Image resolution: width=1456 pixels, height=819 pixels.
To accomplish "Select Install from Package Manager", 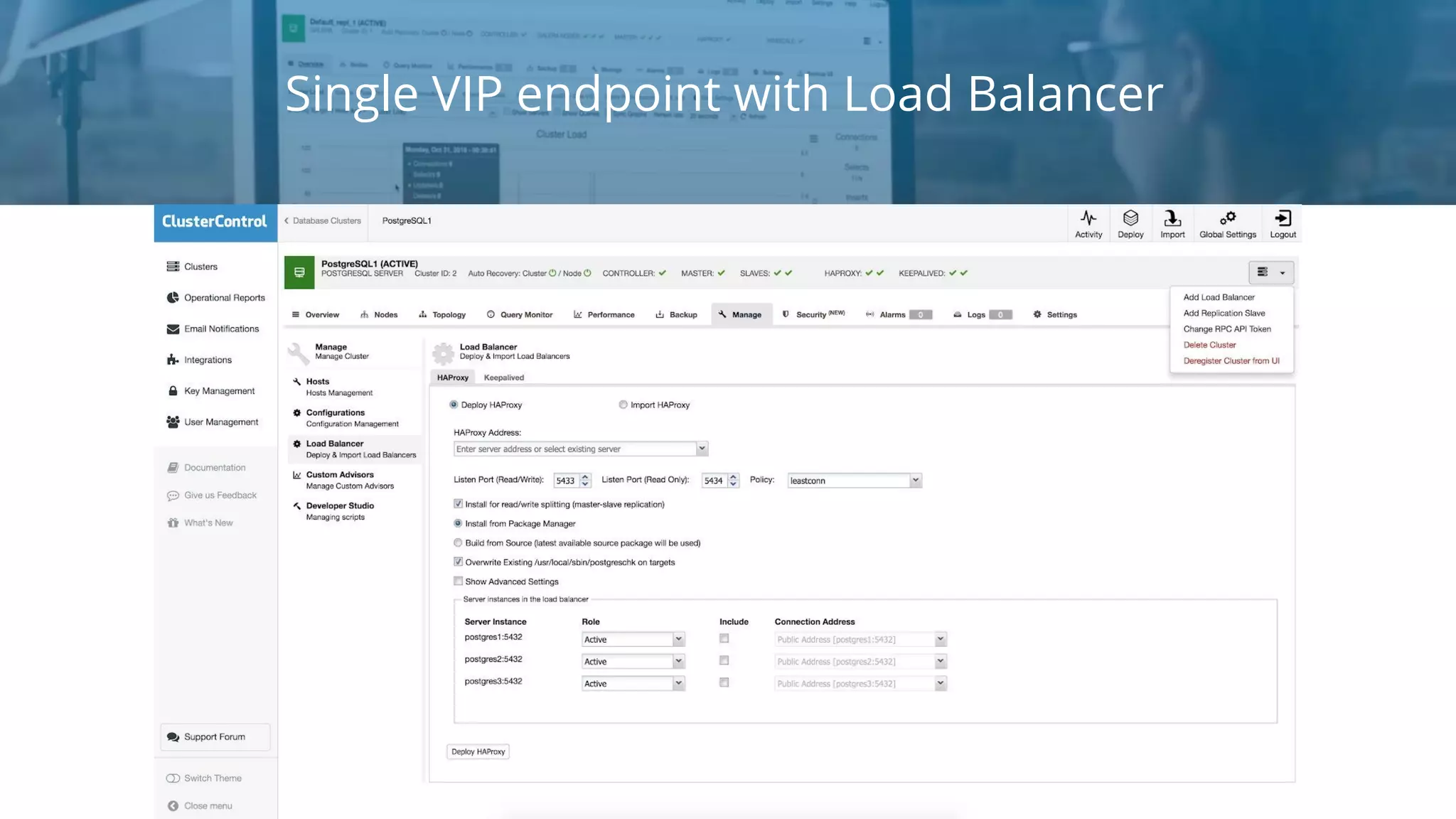I will pyautogui.click(x=458, y=523).
